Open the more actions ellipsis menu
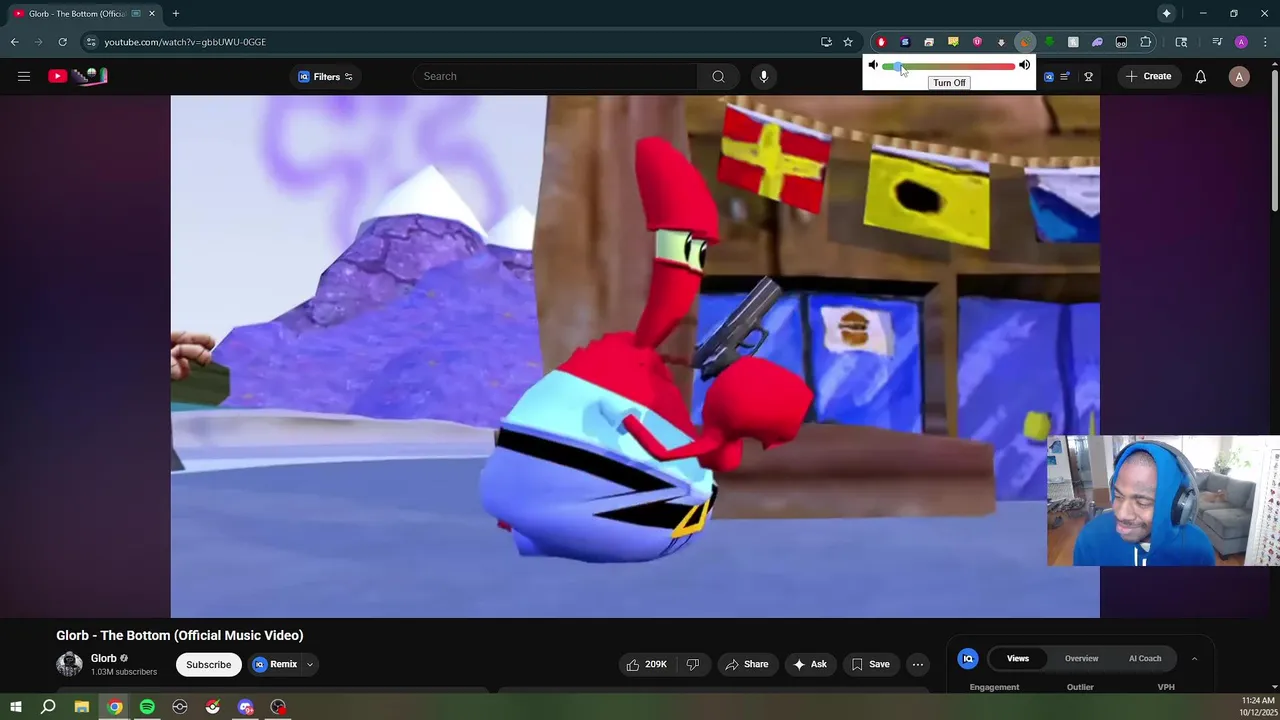The height and width of the screenshot is (720, 1280). tap(918, 664)
